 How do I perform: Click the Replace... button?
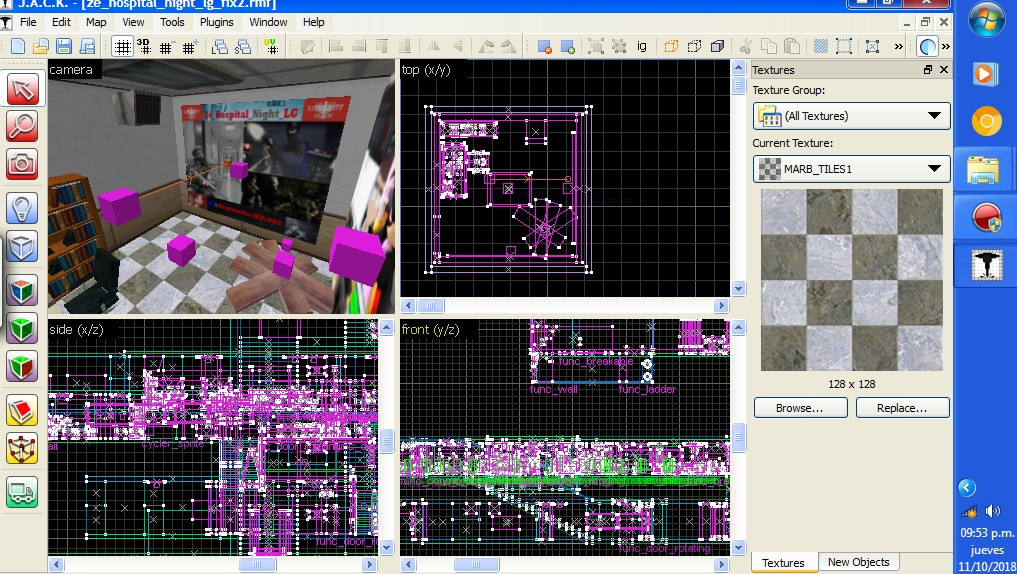[x=902, y=408]
